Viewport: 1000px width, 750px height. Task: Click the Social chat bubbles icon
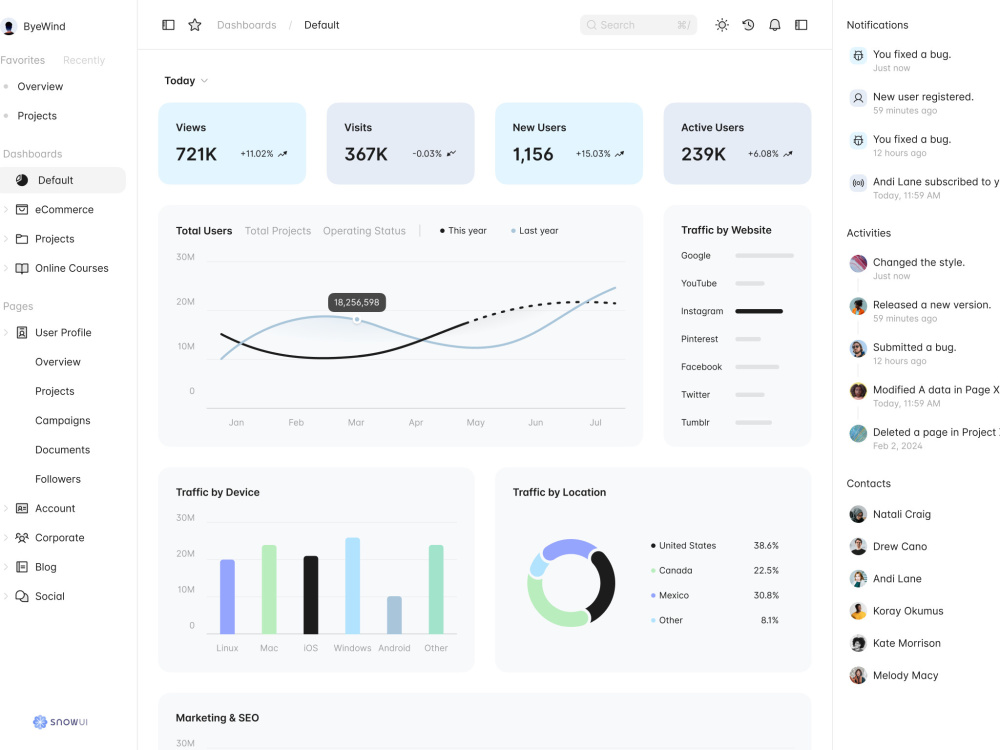point(22,596)
